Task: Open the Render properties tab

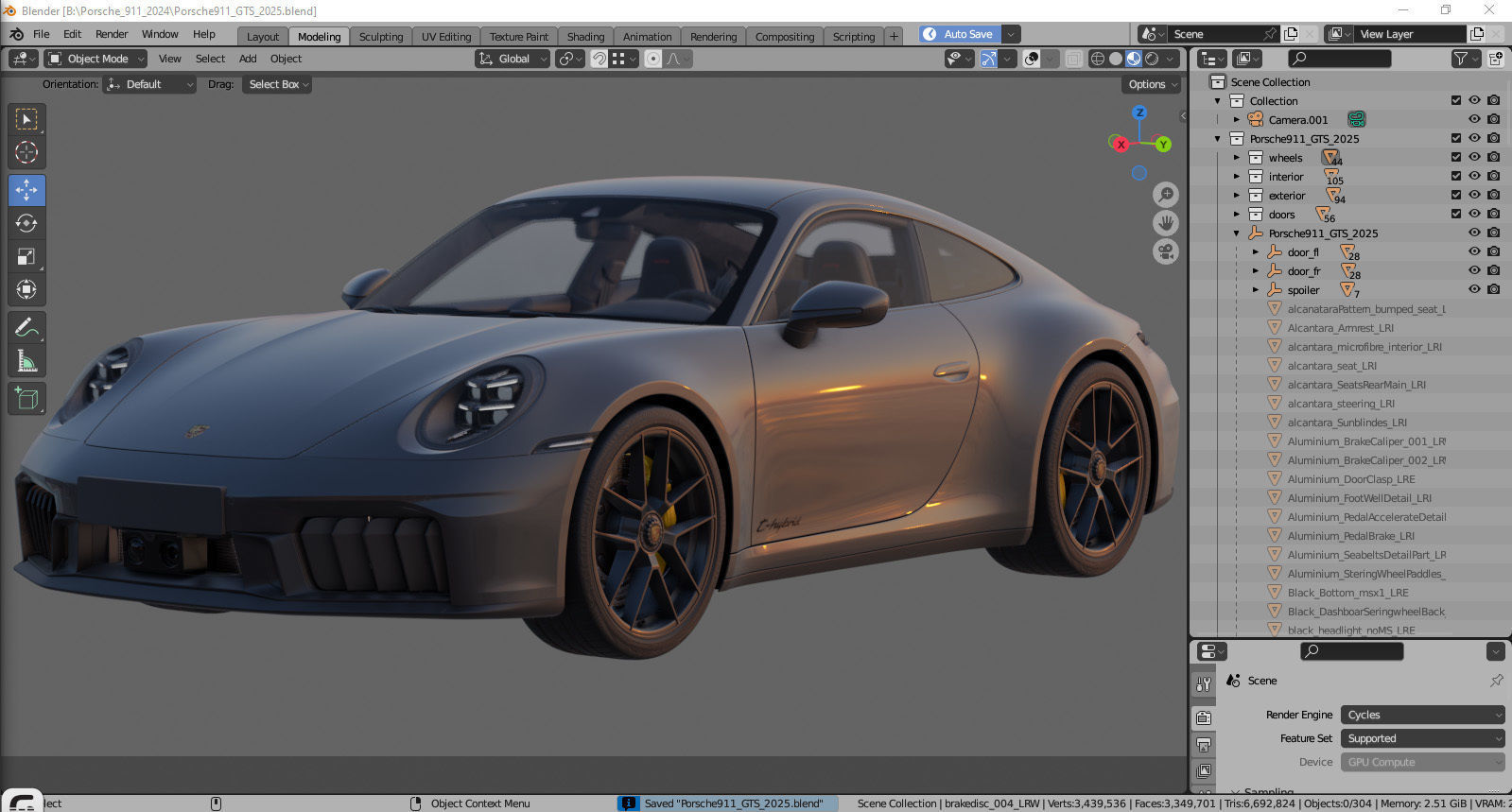Action: click(x=1204, y=718)
